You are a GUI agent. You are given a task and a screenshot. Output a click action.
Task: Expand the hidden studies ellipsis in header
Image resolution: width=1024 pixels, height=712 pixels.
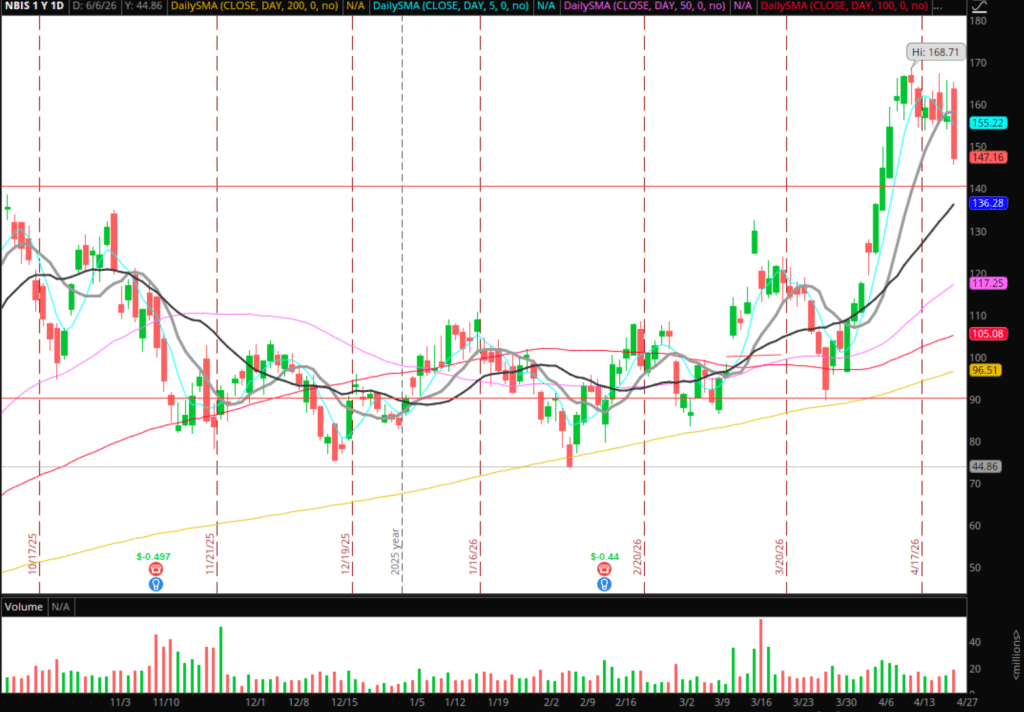click(935, 7)
